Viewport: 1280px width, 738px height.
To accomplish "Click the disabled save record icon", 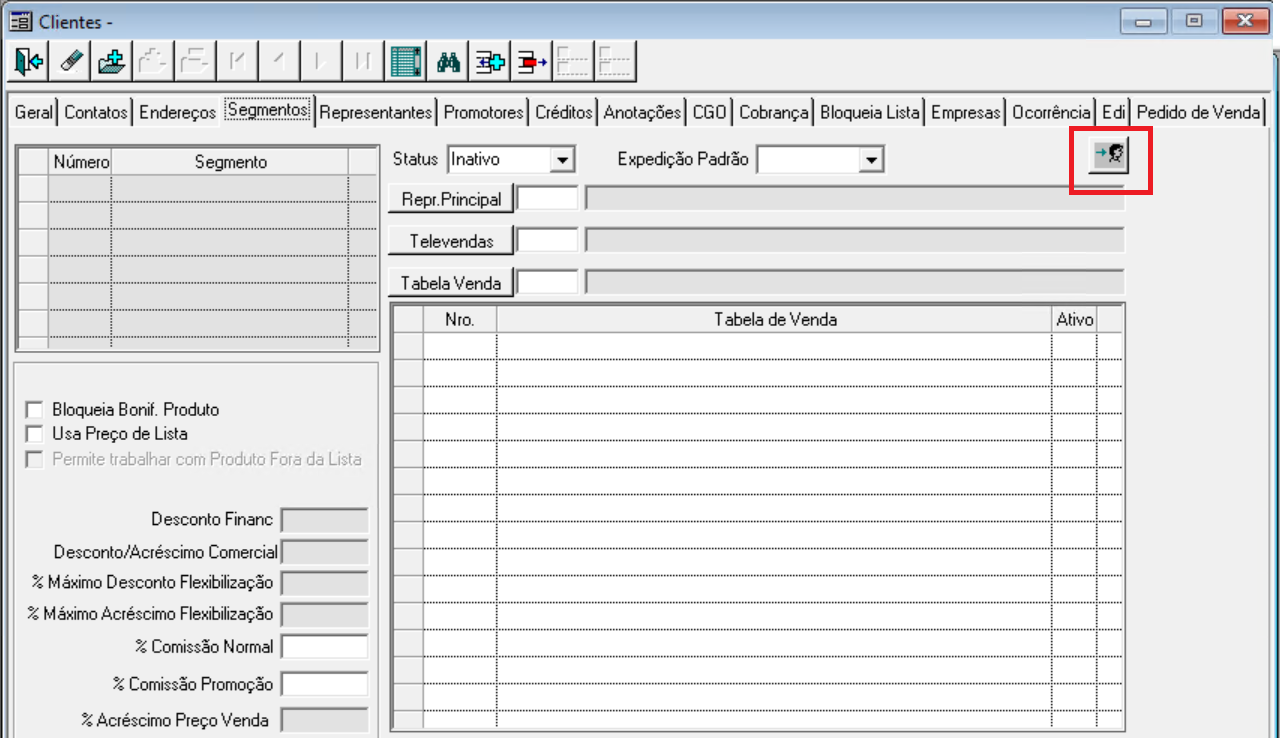I will pos(153,62).
